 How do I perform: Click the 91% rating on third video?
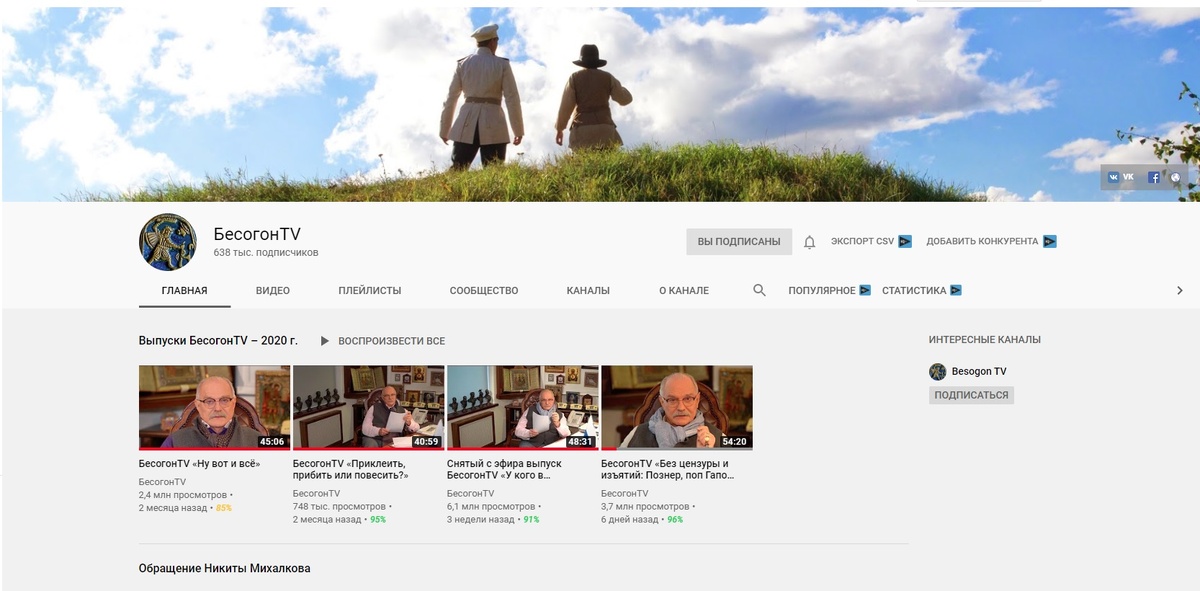click(x=531, y=520)
